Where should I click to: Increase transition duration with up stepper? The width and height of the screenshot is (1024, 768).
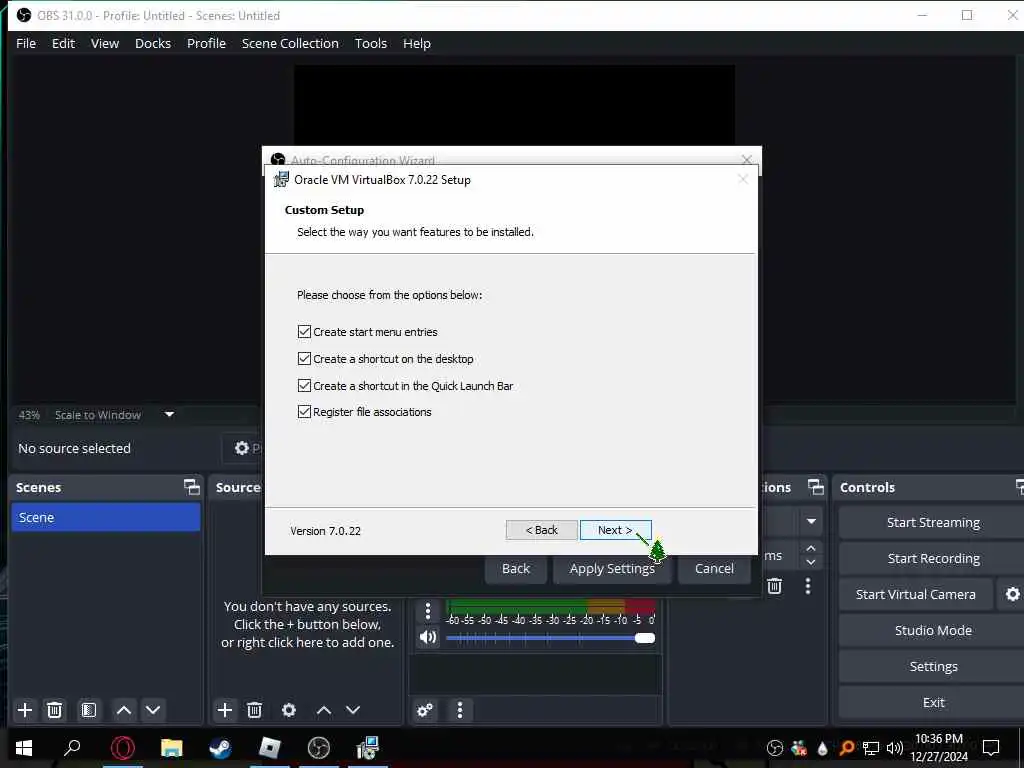tap(811, 548)
